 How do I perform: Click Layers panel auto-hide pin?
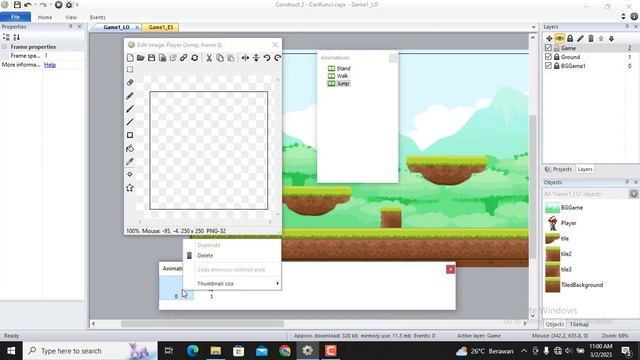click(627, 27)
